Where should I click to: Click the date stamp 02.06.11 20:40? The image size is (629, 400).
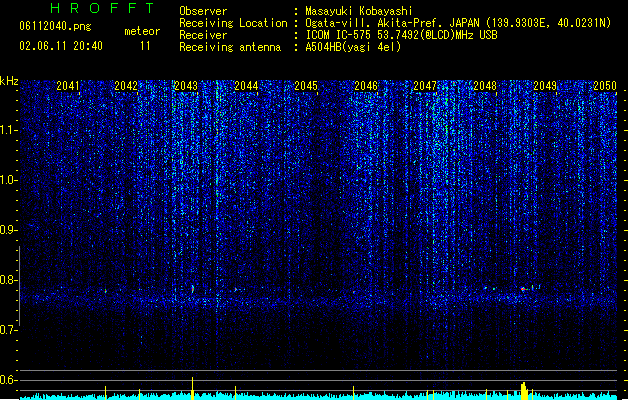pos(61,46)
